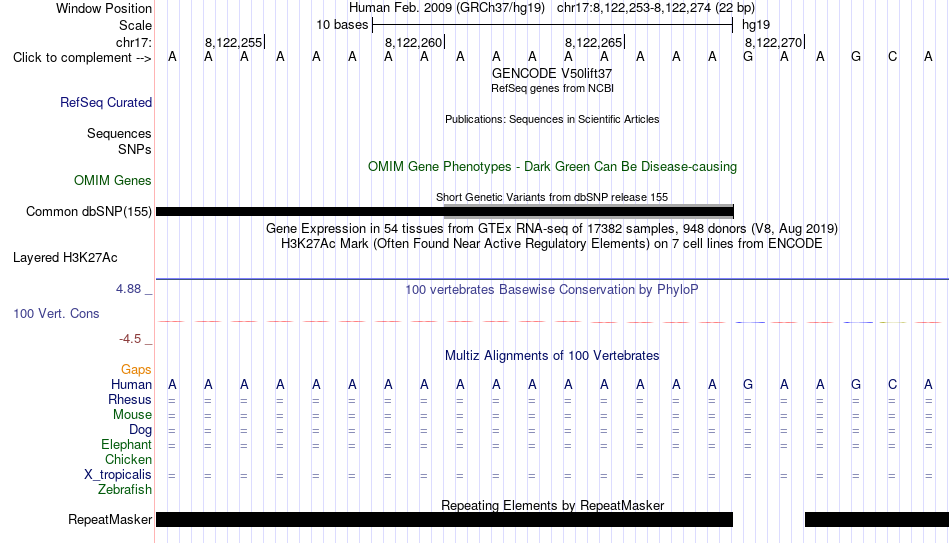This screenshot has width=950, height=543.
Task: Click the 4.88 PhyloP upper bound value
Action: 128,289
